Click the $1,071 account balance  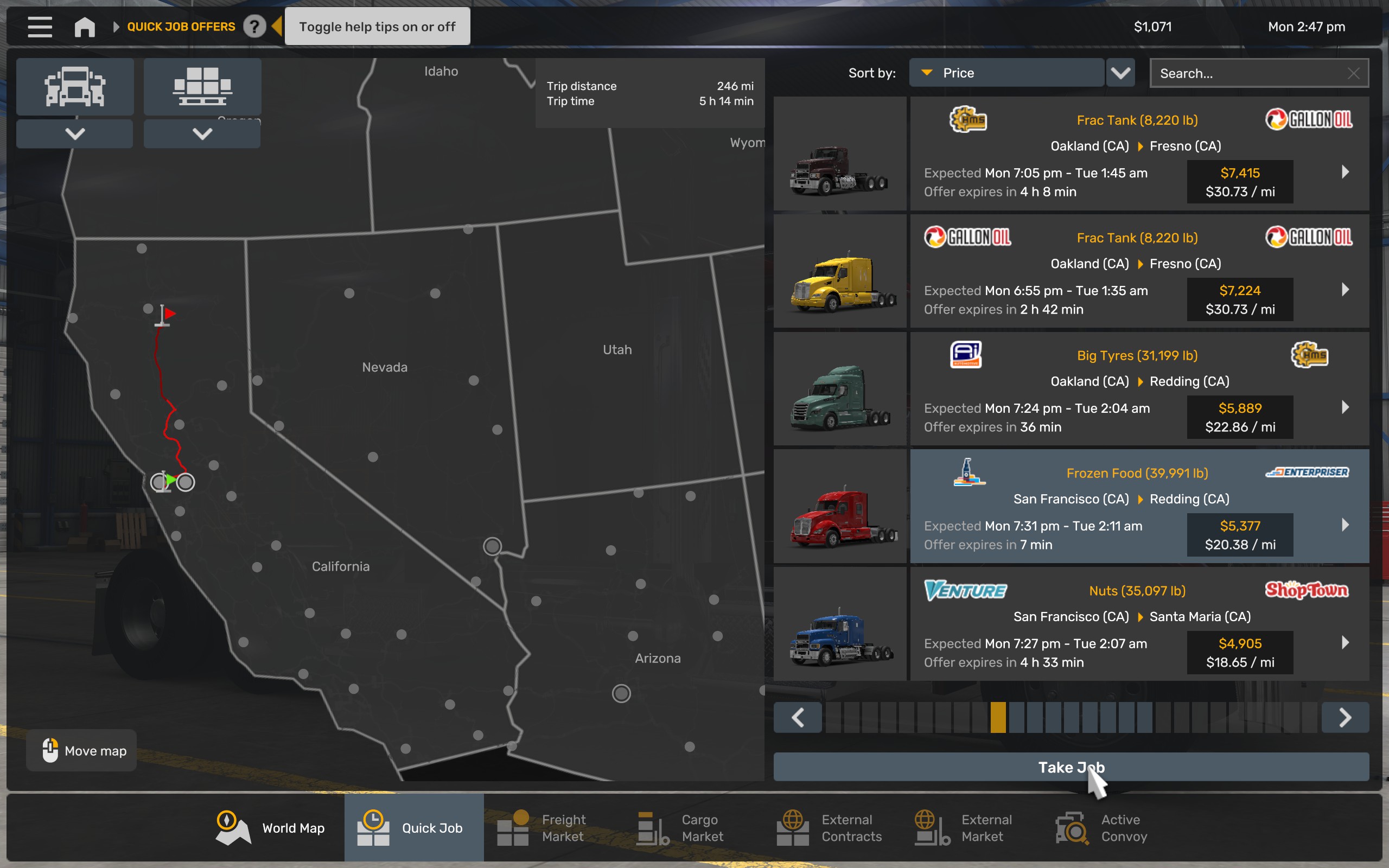pos(1152,27)
